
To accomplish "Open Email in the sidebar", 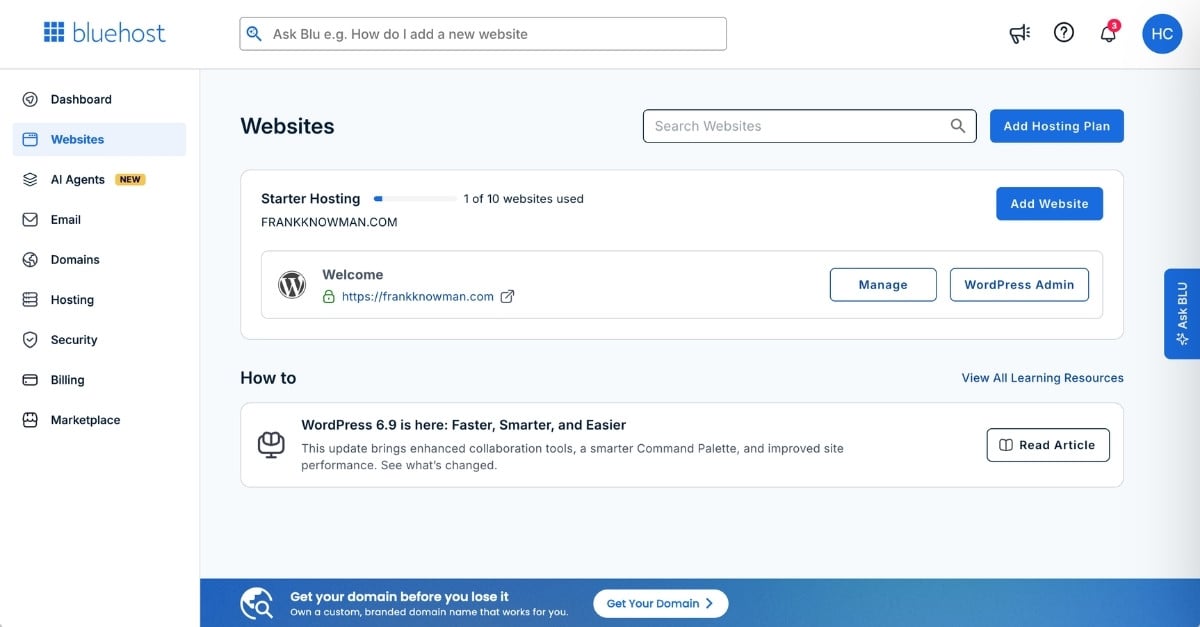I will [99, 219].
